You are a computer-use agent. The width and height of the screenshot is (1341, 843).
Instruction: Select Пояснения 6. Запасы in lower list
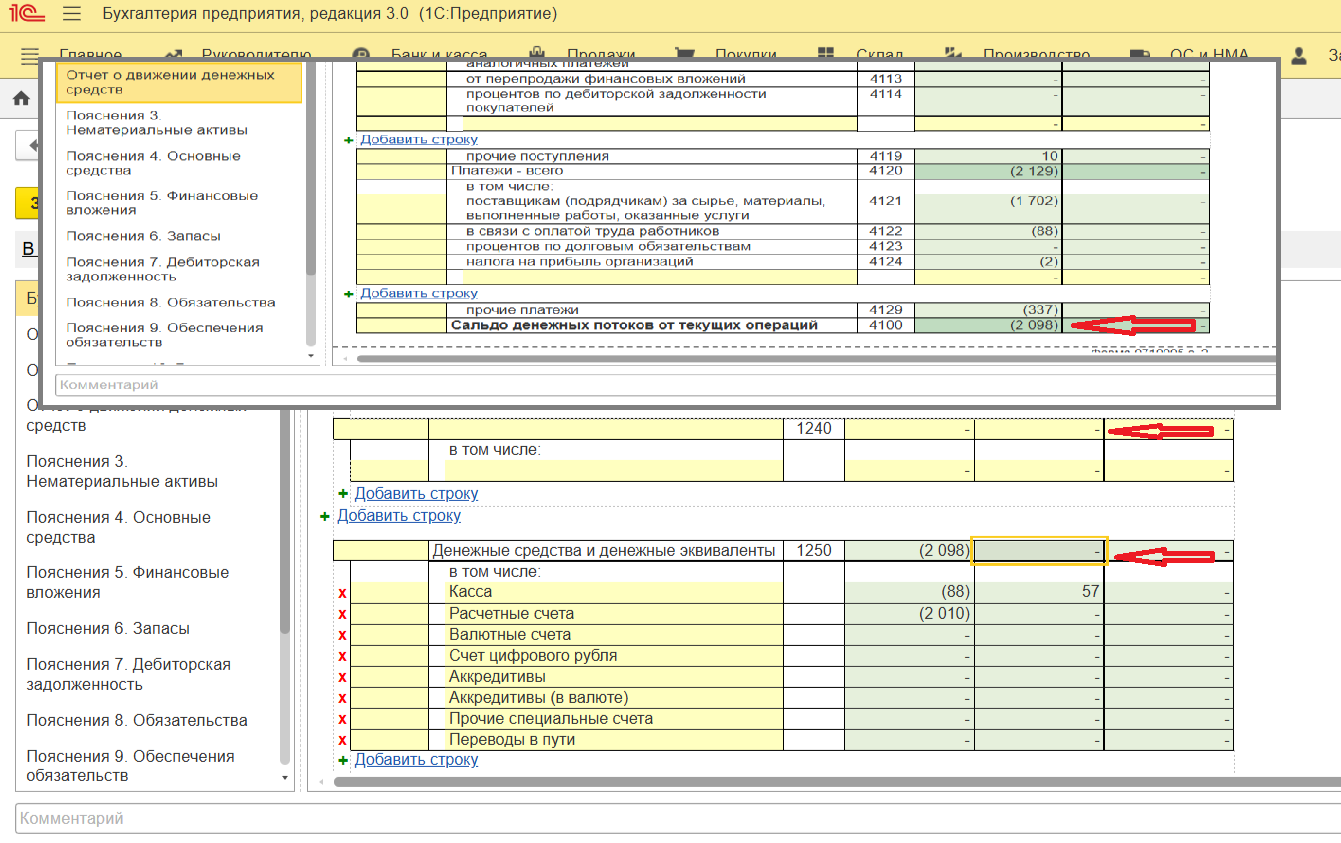(x=108, y=629)
